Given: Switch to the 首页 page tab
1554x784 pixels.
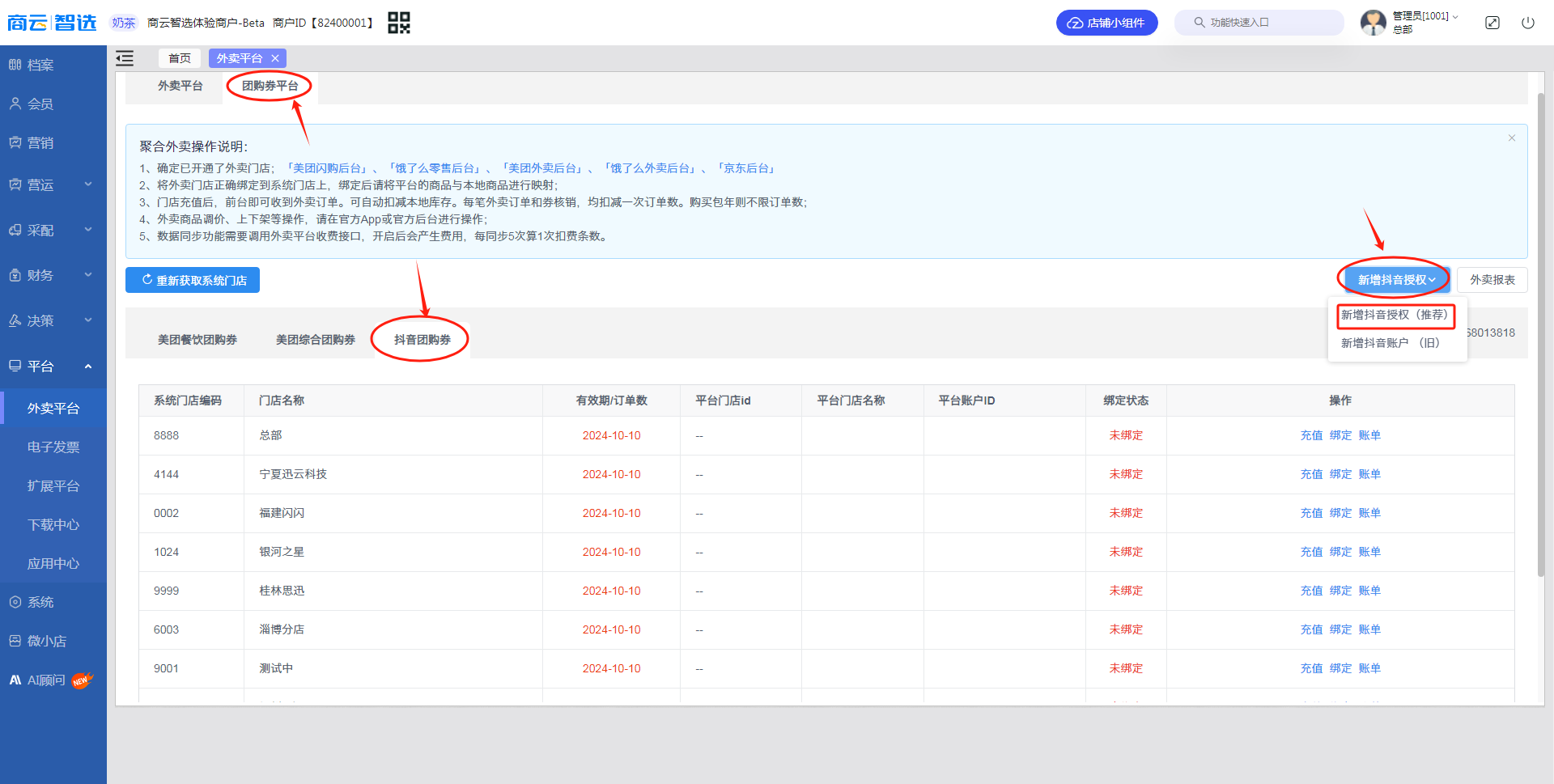Looking at the screenshot, I should pyautogui.click(x=180, y=58).
